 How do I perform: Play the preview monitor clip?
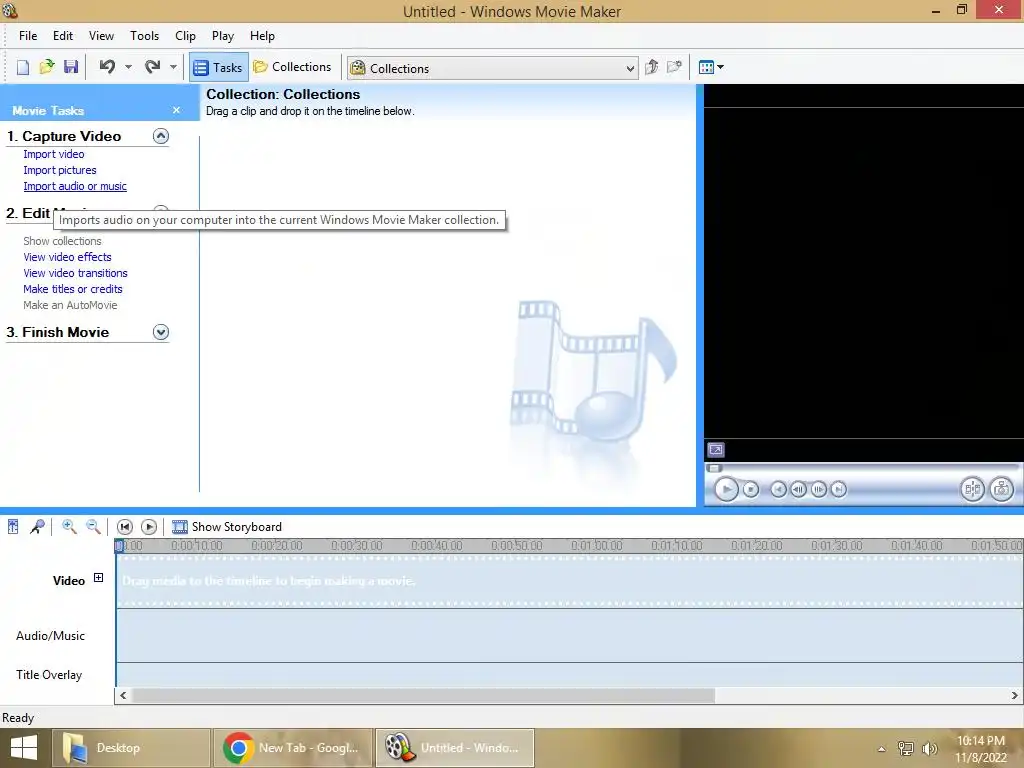tap(726, 489)
